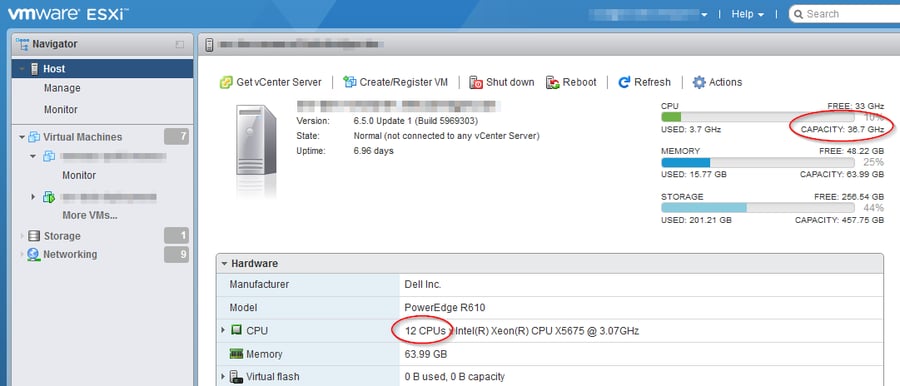Click the Shut down power icon
900x386 pixels.
coord(476,83)
